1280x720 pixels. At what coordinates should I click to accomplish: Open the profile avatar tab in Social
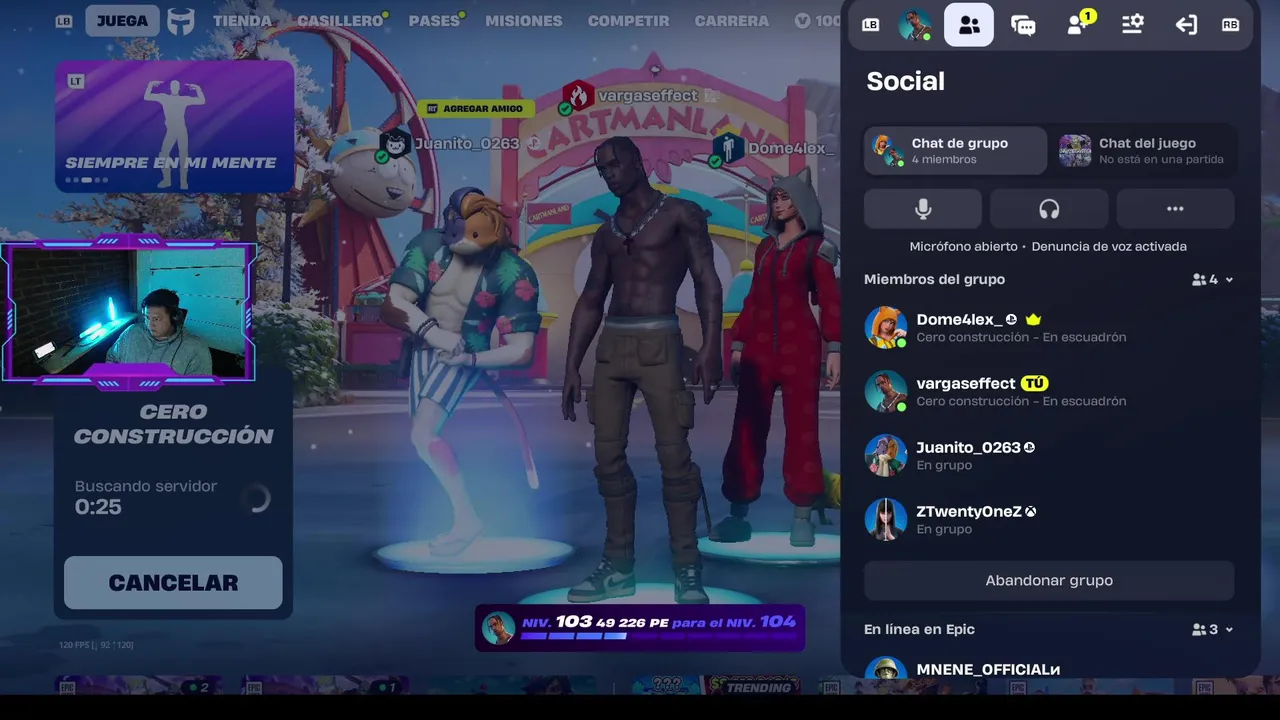coord(915,25)
